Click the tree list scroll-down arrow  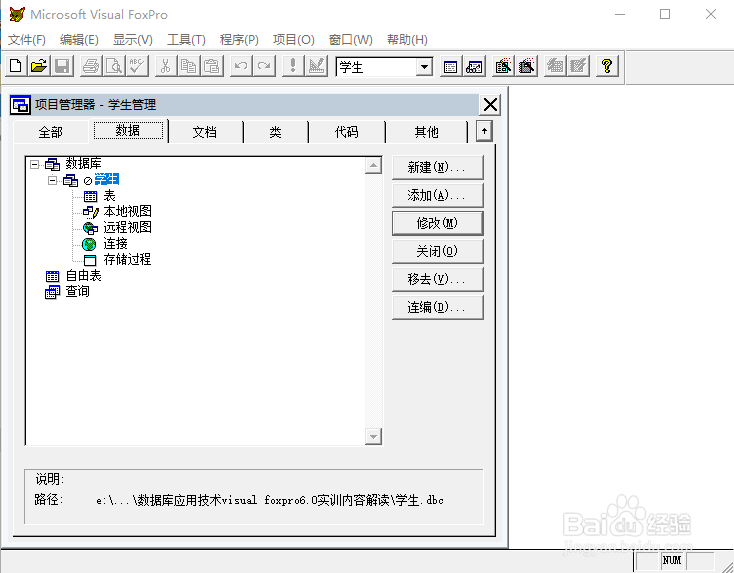tap(373, 436)
